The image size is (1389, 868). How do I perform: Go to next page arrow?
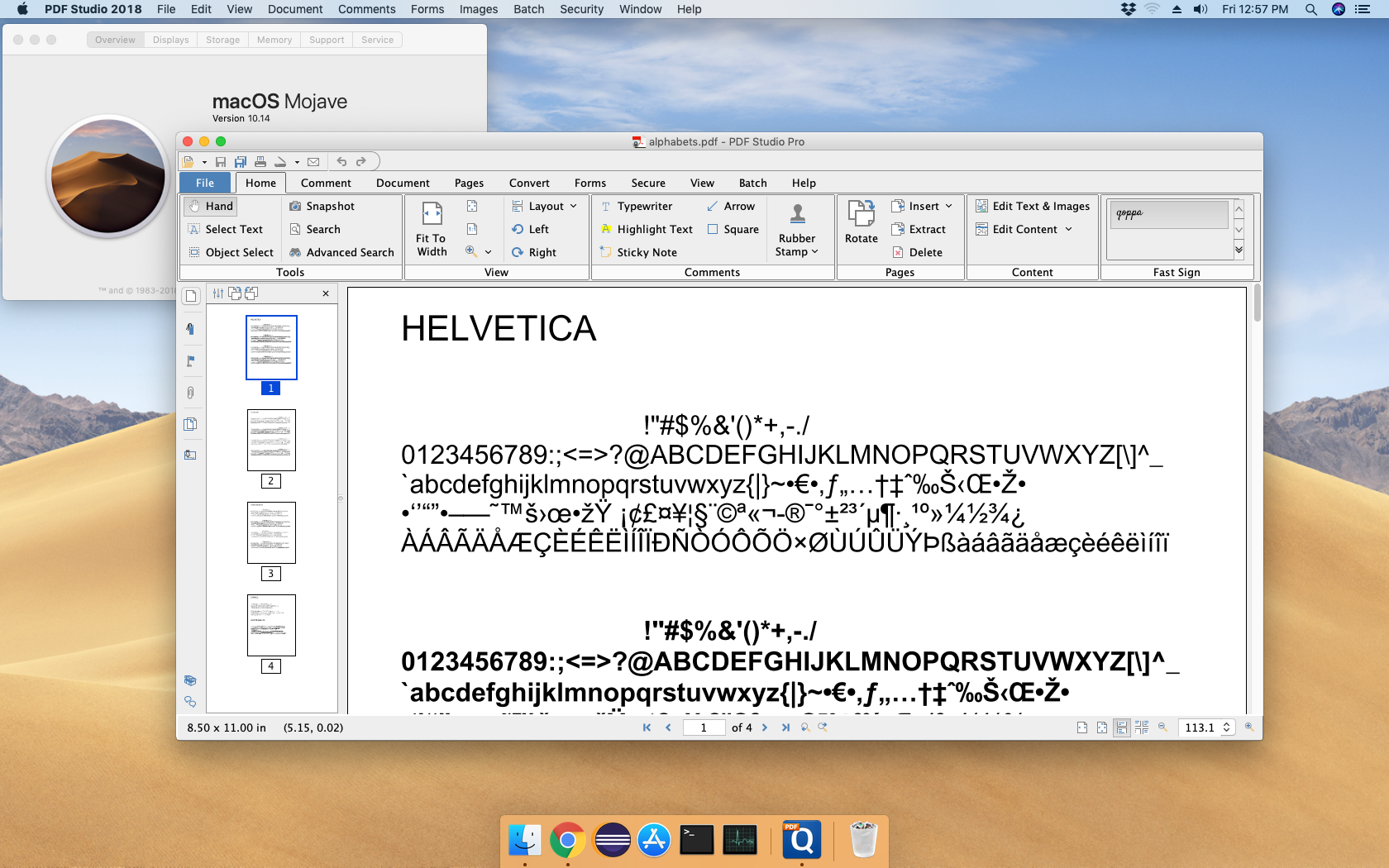pyautogui.click(x=765, y=727)
